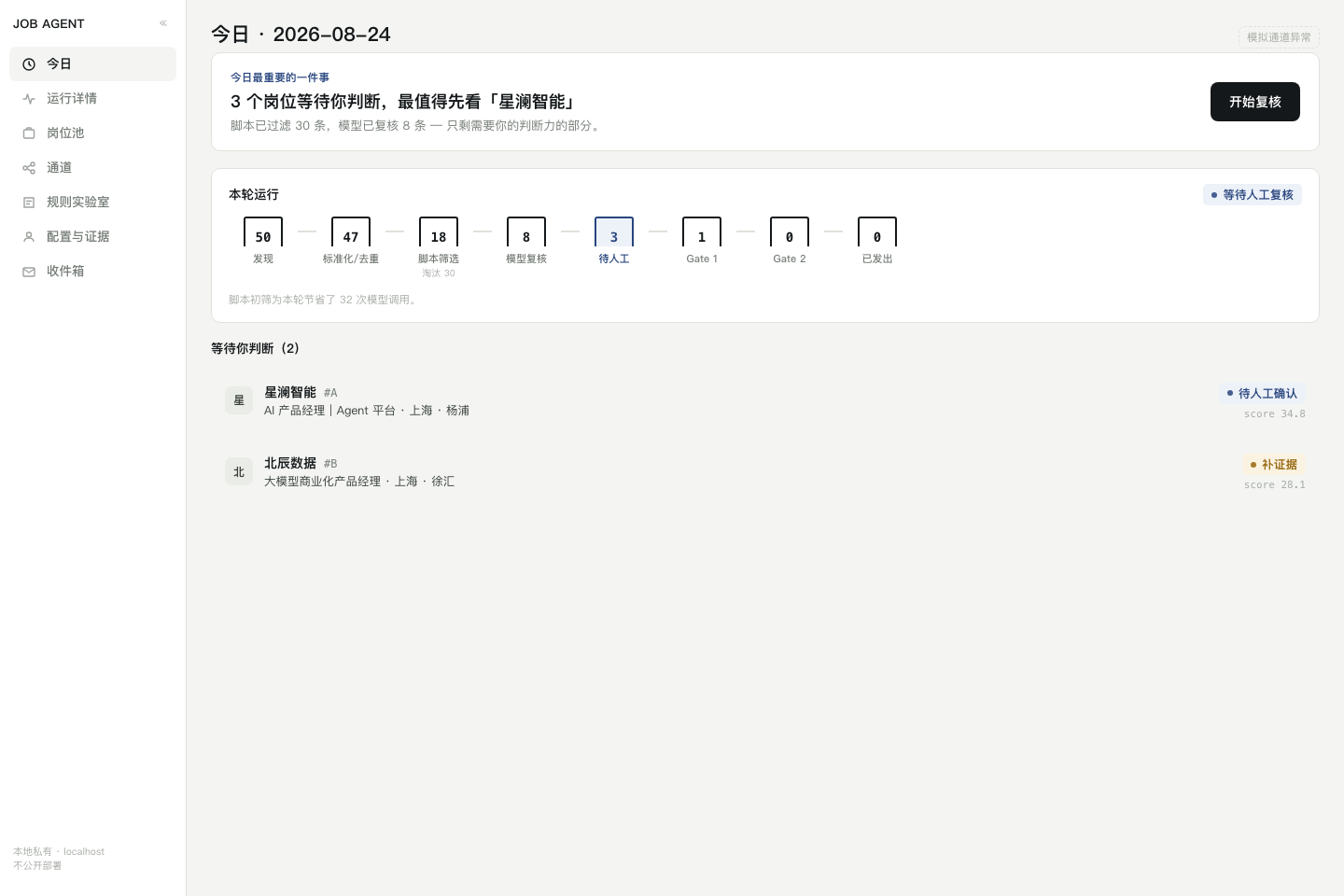The width and height of the screenshot is (1344, 896).
Task: Open the 今日 sidebar page
Action: (x=92, y=63)
